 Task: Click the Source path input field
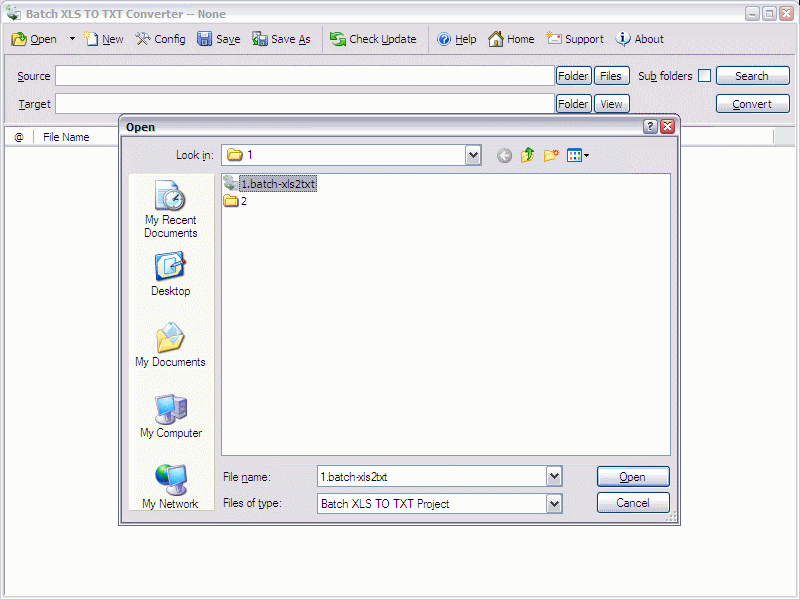[x=304, y=76]
